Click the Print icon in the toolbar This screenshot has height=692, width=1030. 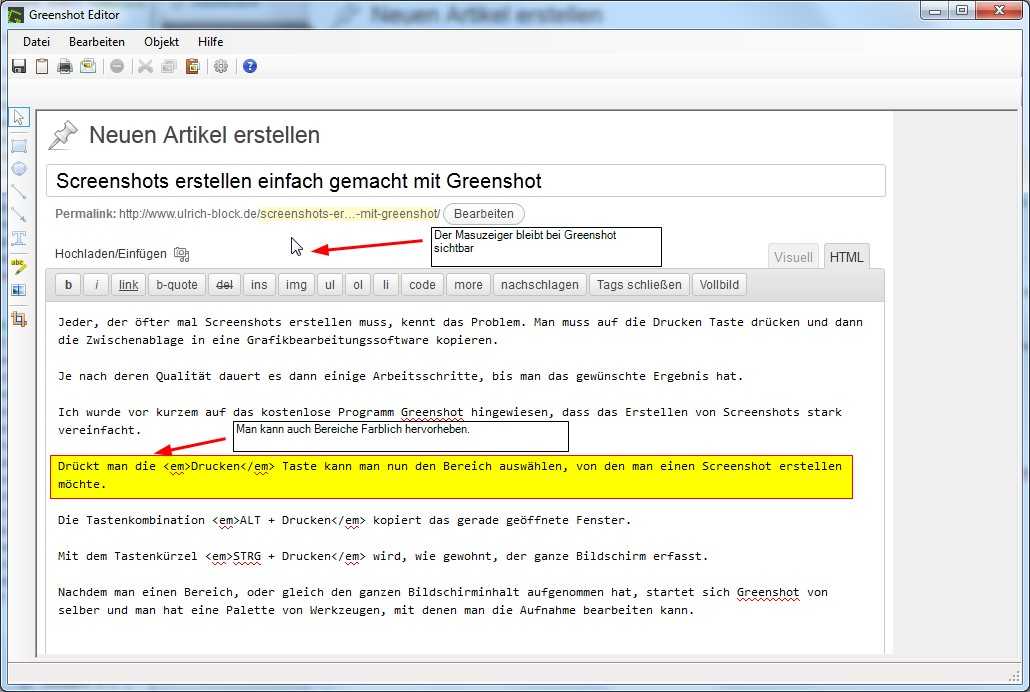click(64, 66)
